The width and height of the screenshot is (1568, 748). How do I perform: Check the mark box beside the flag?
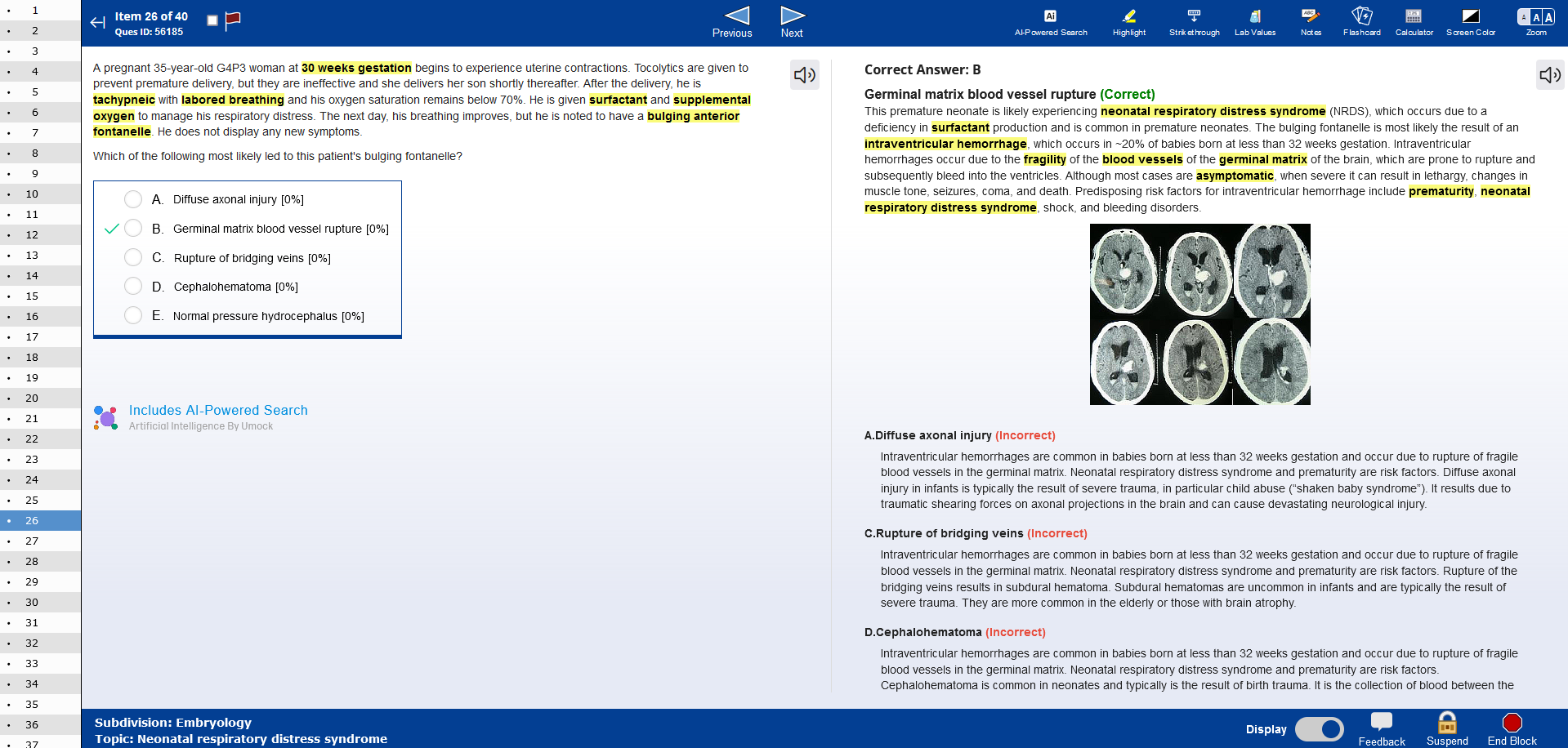(x=212, y=20)
